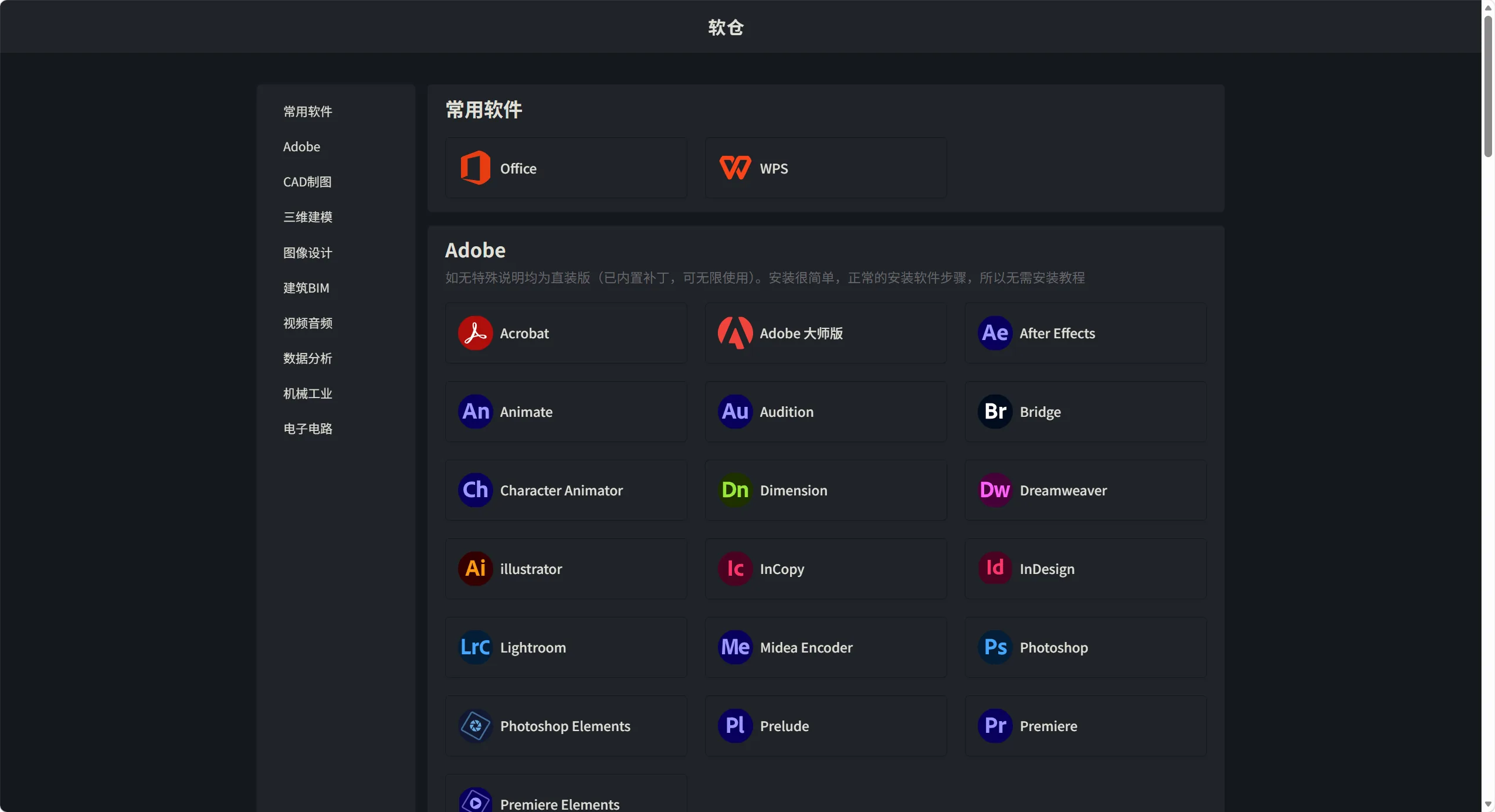Open CAD制图 category in sidebar

pyautogui.click(x=307, y=182)
